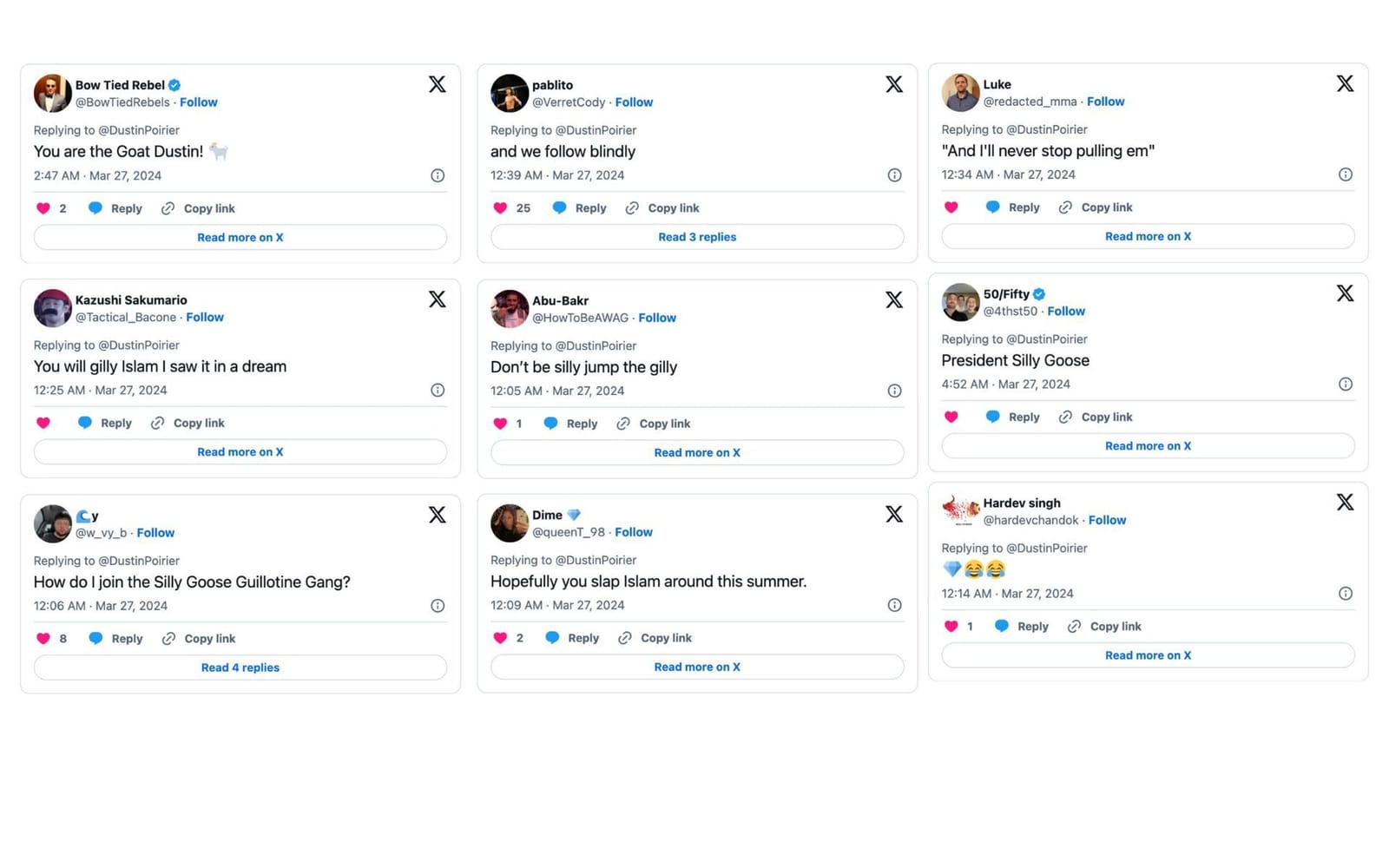The width and height of the screenshot is (1389, 868).
Task: Click copy link chain icon on Abu-Bakr's tweet
Action: [x=623, y=424]
